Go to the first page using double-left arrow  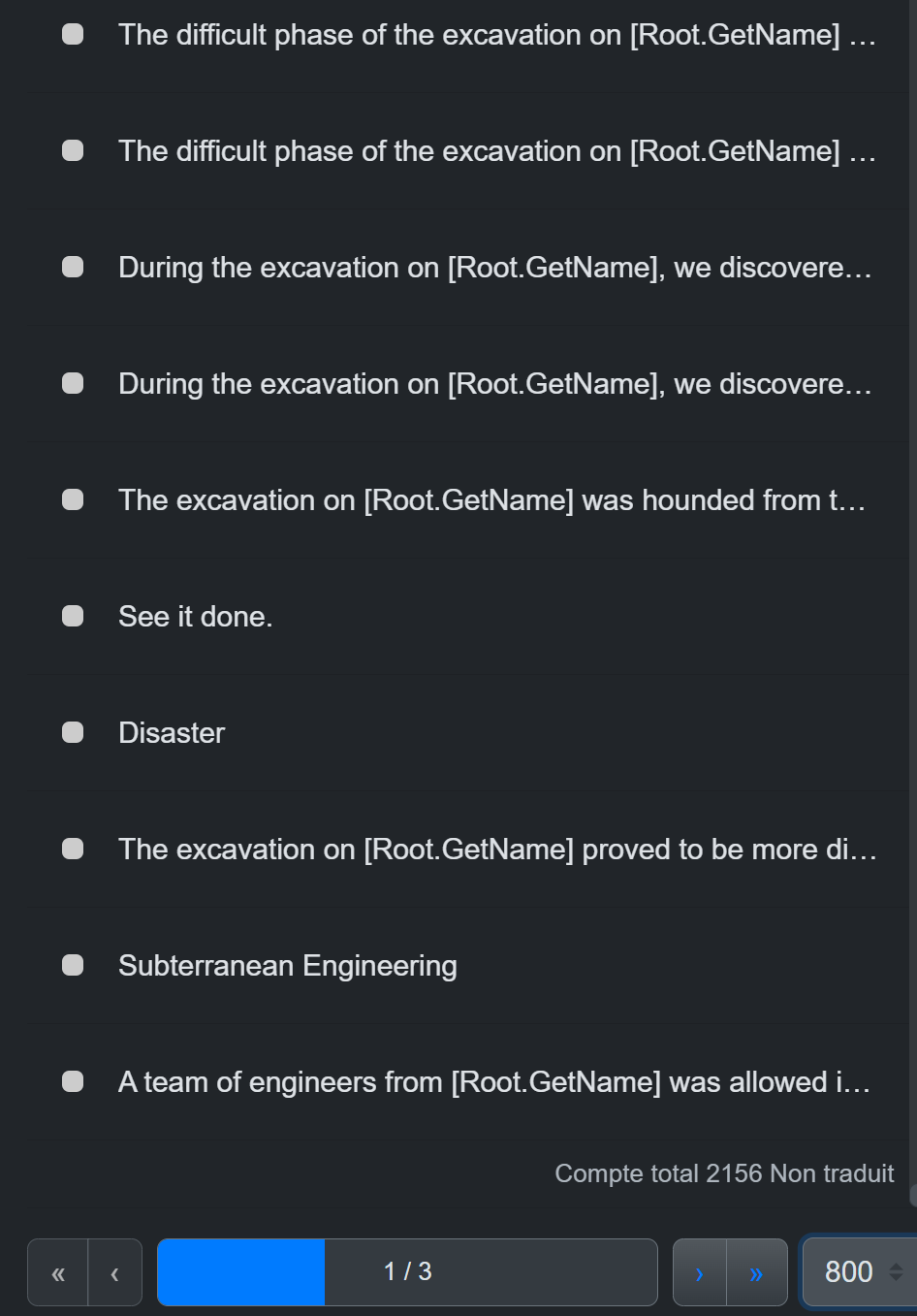(58, 1272)
